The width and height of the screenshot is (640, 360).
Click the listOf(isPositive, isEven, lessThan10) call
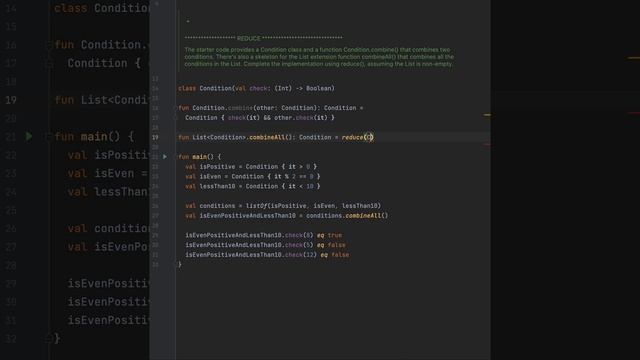click(x=313, y=206)
